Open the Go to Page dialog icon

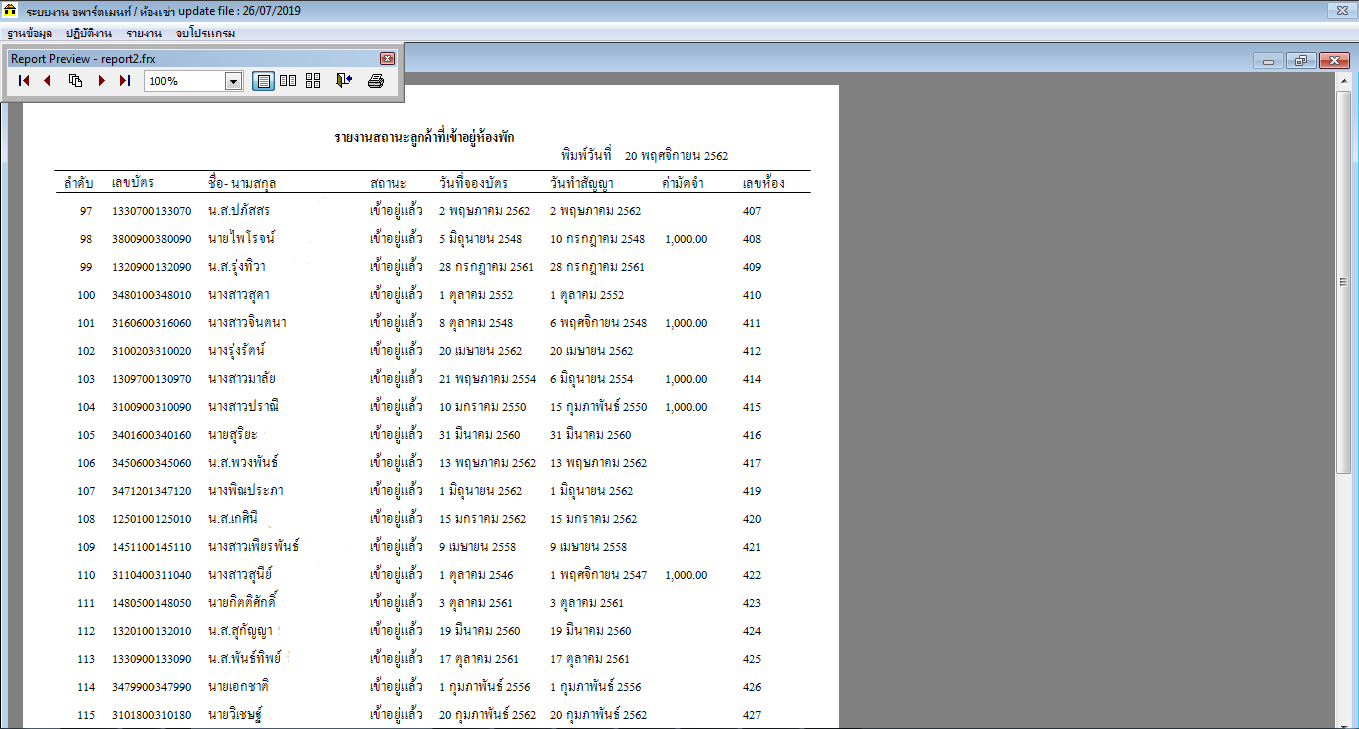75,81
